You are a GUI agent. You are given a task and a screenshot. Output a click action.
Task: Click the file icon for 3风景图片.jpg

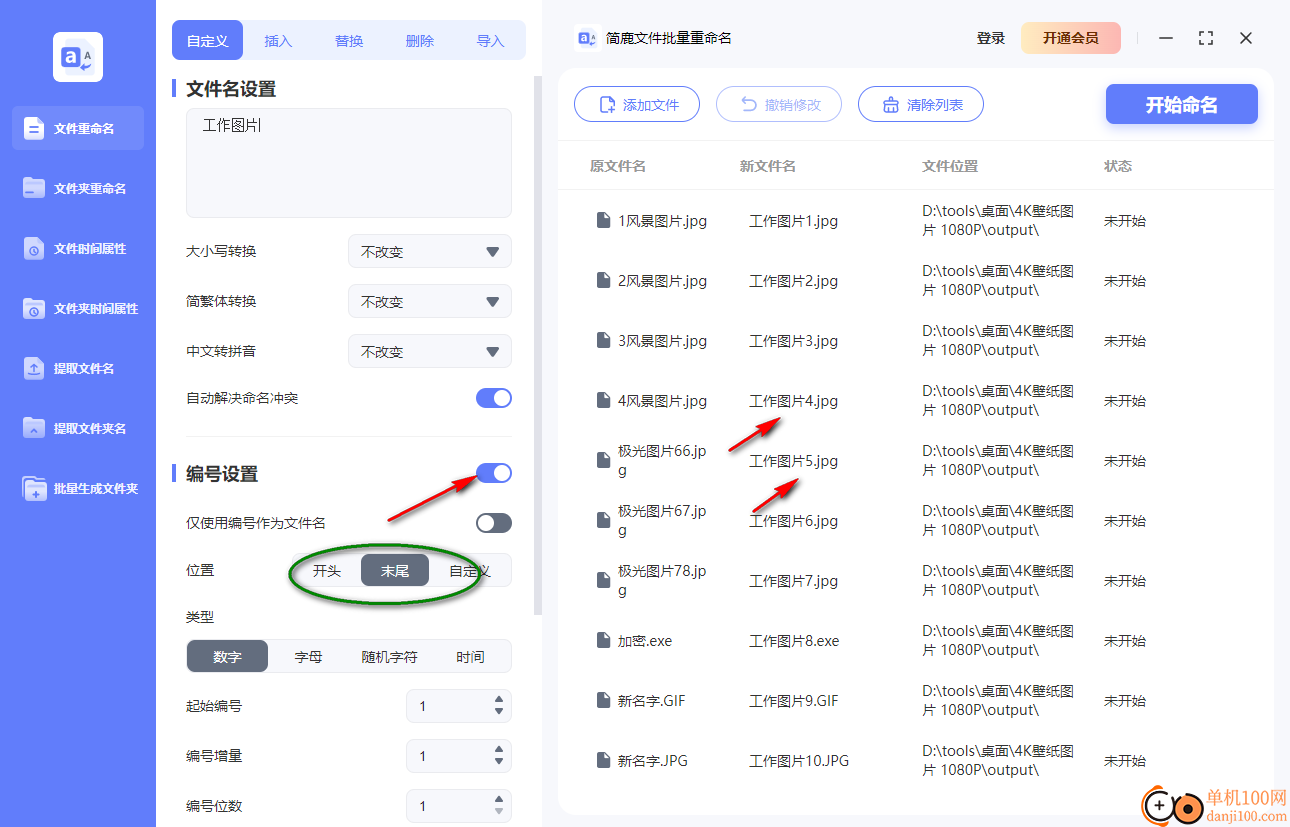pos(603,340)
